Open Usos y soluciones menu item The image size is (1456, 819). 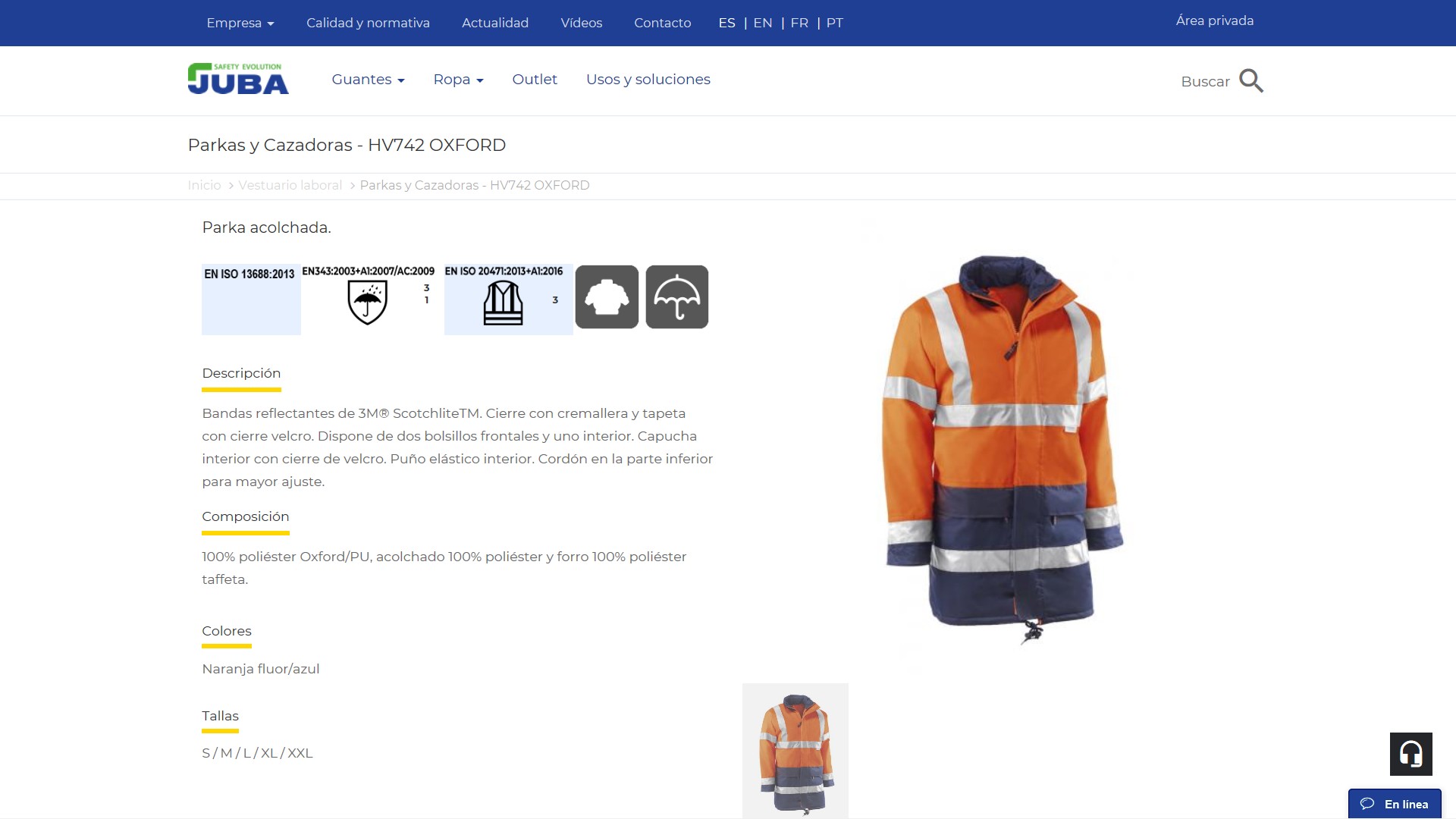click(648, 80)
